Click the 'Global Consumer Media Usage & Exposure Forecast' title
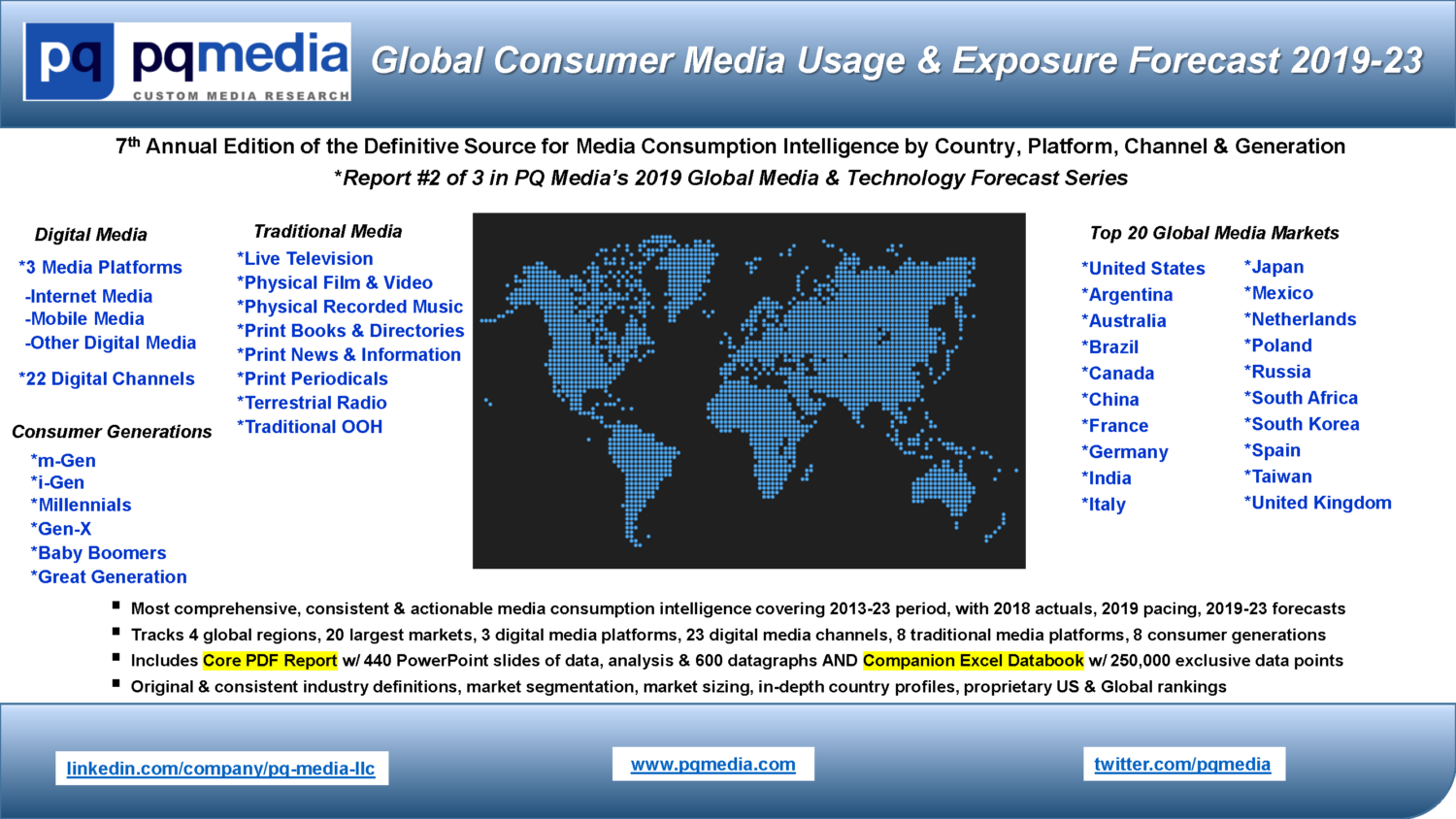The width and height of the screenshot is (1456, 819). pyautogui.click(x=897, y=61)
